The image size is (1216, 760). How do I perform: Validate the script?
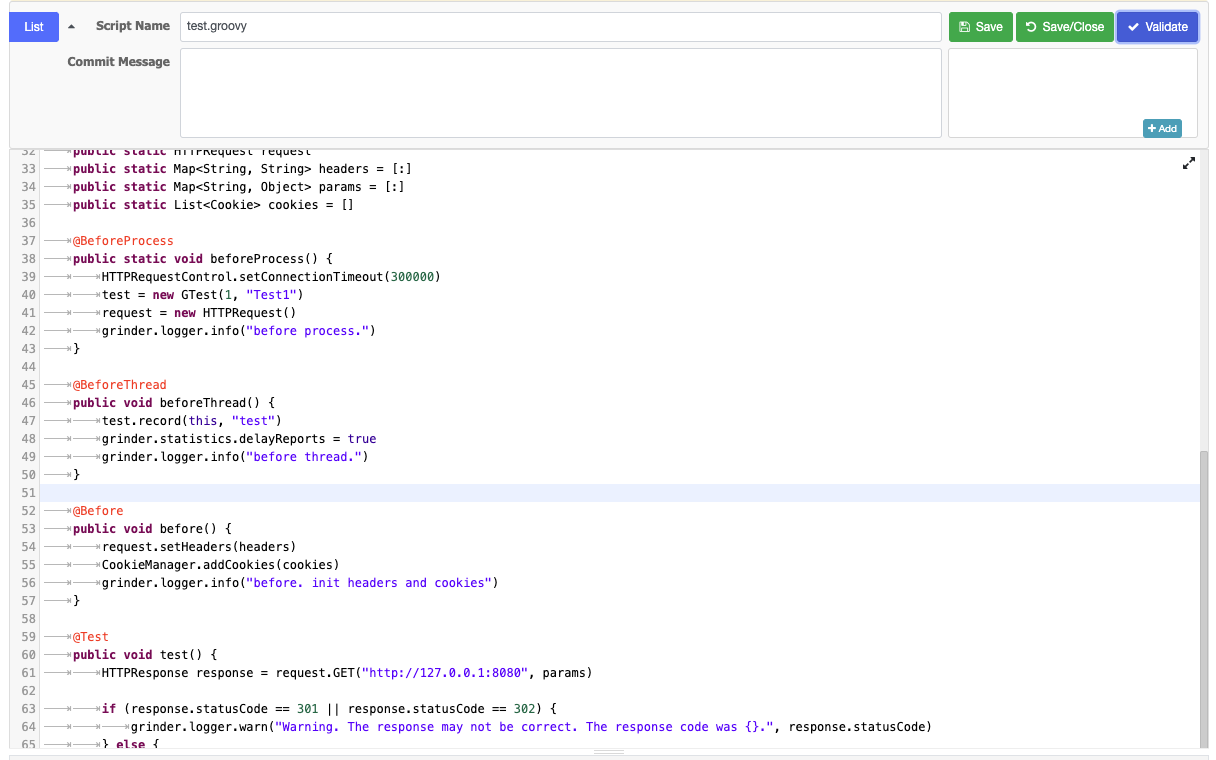[x=1157, y=27]
